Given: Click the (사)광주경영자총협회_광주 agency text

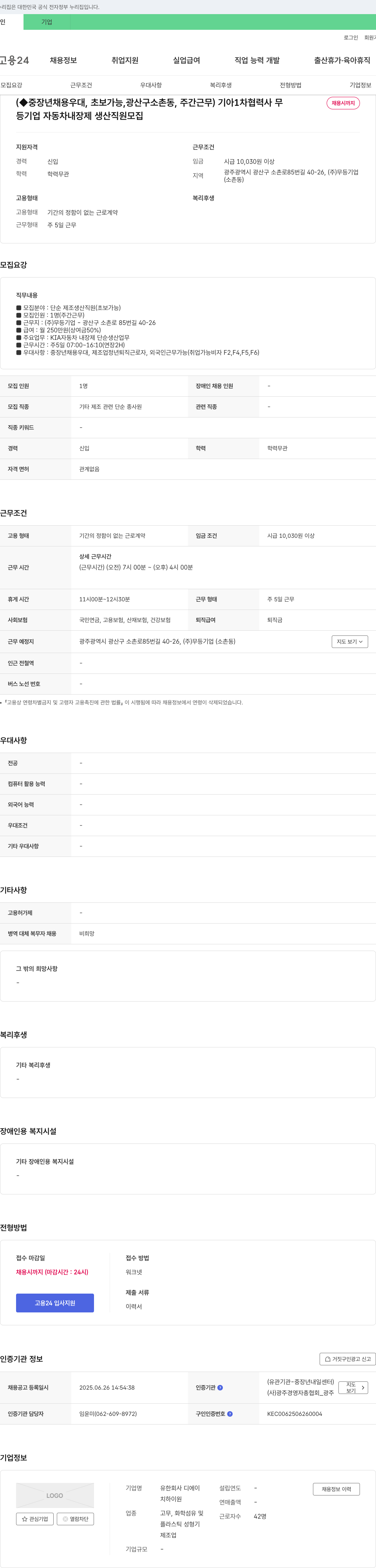Looking at the screenshot, I should point(300,1393).
